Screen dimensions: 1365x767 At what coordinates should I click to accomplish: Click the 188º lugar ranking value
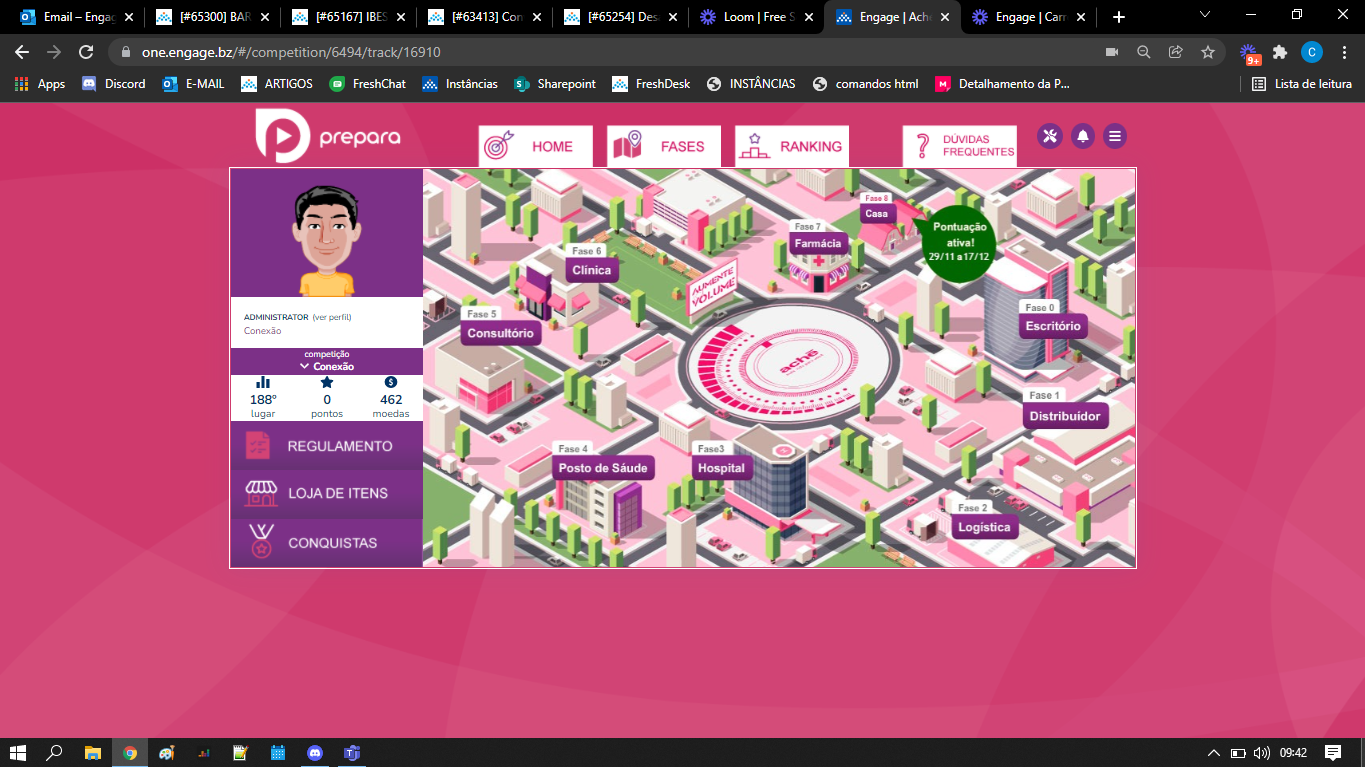pyautogui.click(x=263, y=400)
